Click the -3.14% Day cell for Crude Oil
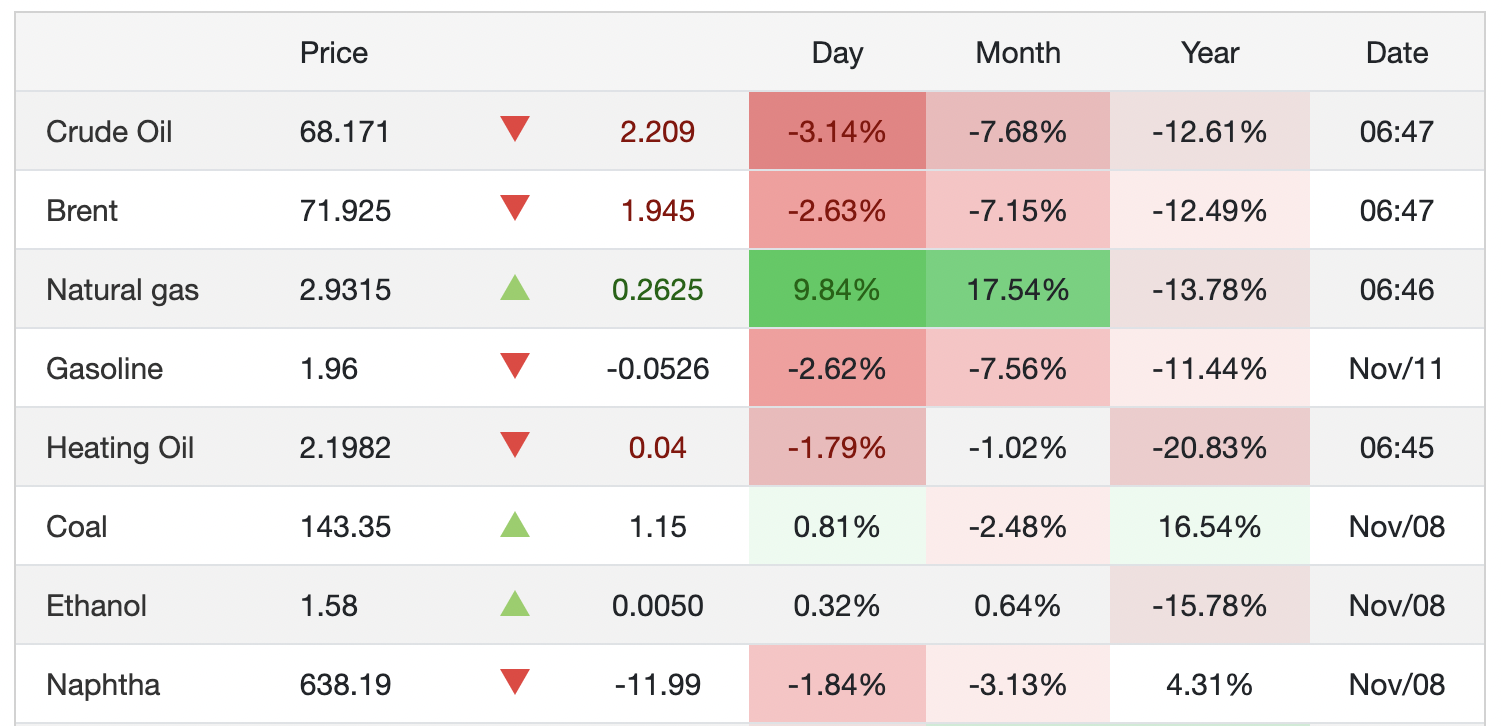 (x=837, y=131)
